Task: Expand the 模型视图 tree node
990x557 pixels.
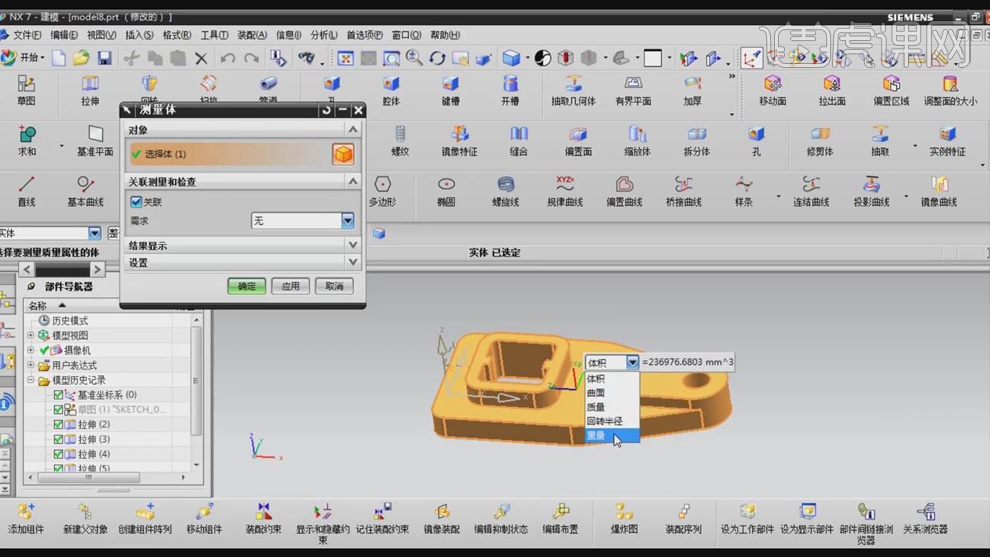Action: pos(30,335)
